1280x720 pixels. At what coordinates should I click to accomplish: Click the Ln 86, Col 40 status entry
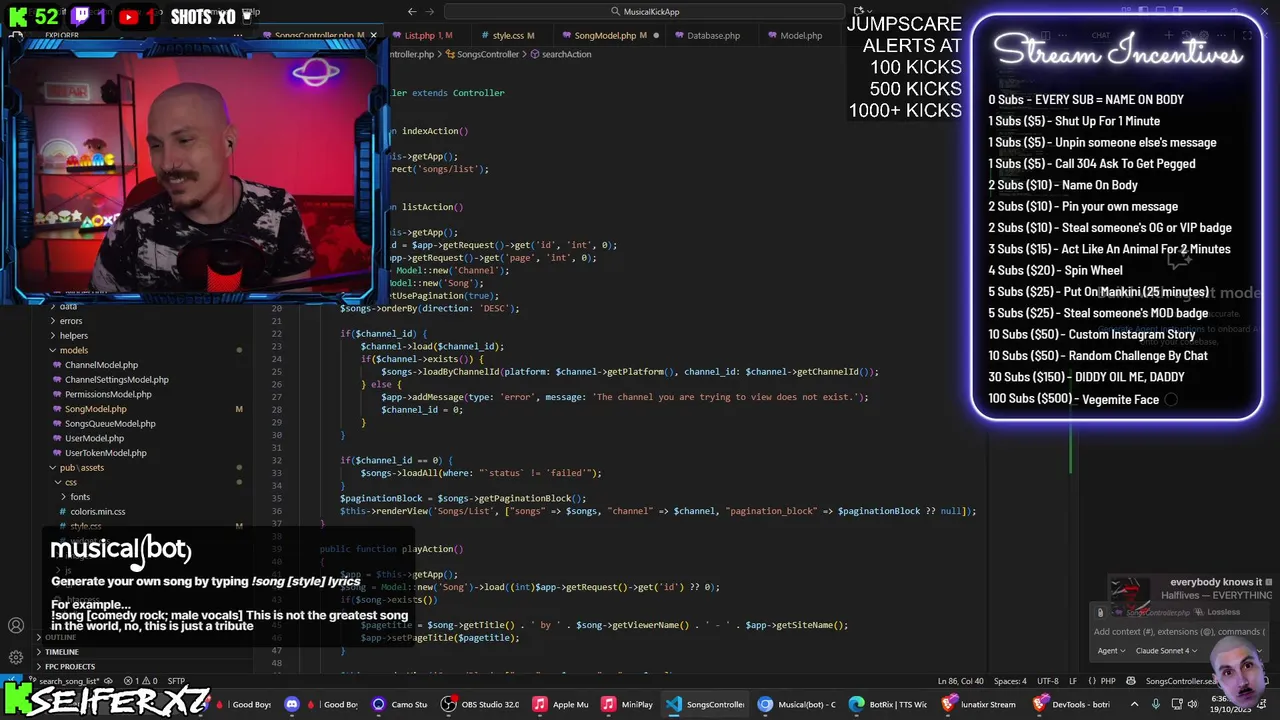pos(962,681)
